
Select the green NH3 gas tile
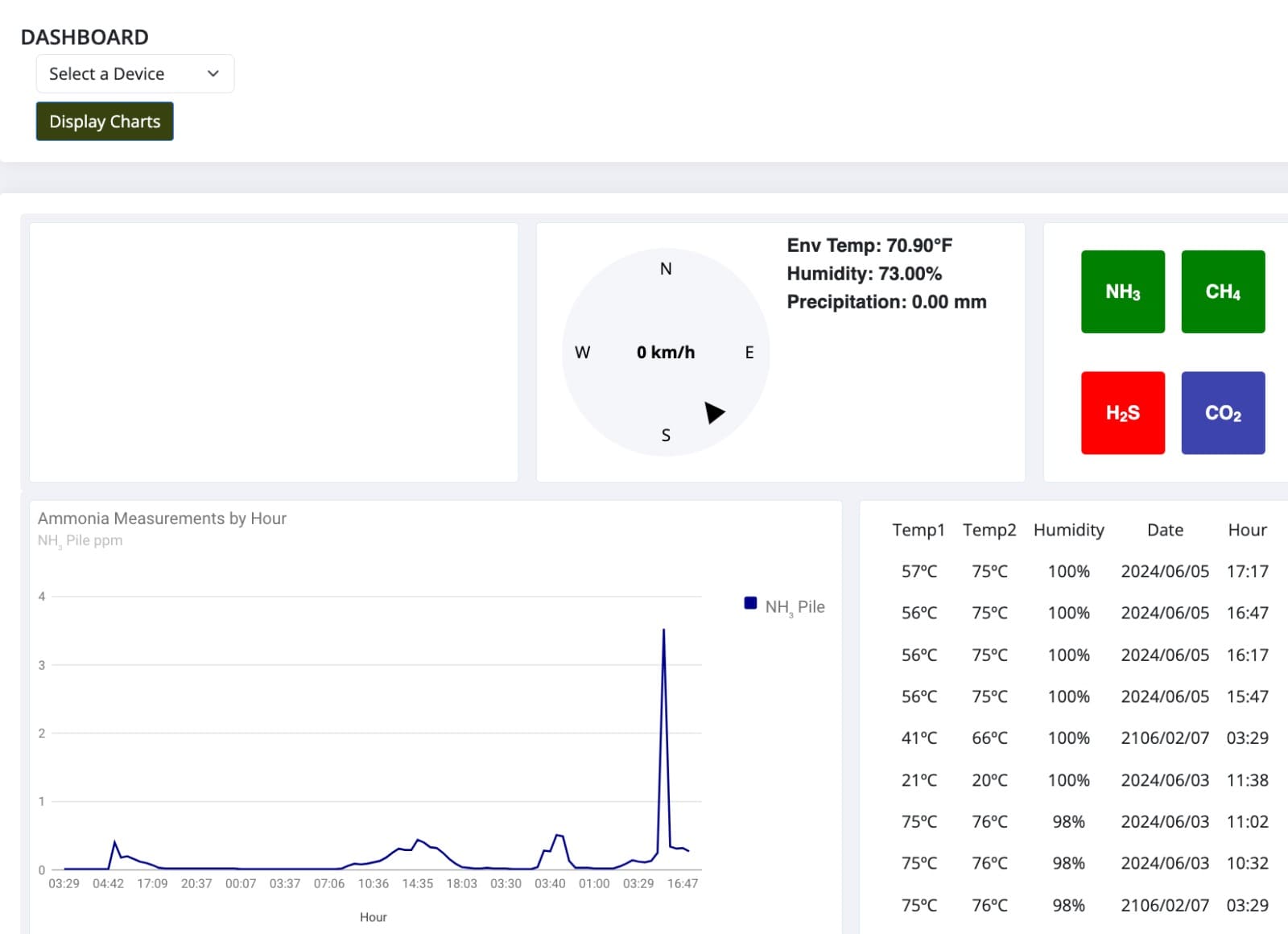coord(1123,291)
